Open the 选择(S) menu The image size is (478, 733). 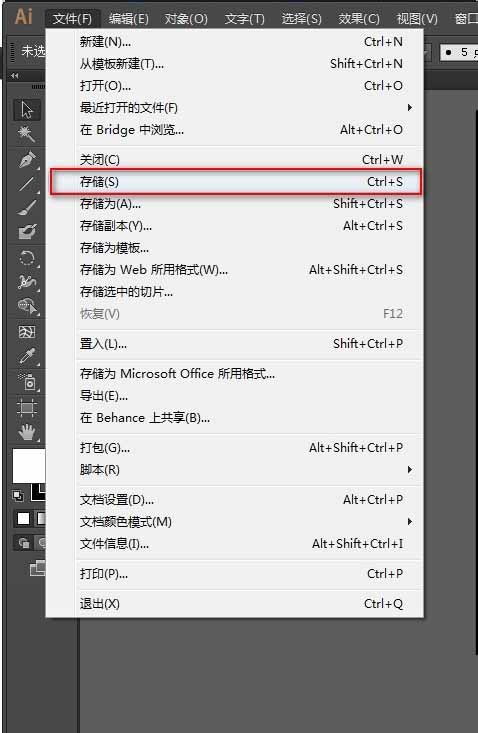pyautogui.click(x=301, y=19)
